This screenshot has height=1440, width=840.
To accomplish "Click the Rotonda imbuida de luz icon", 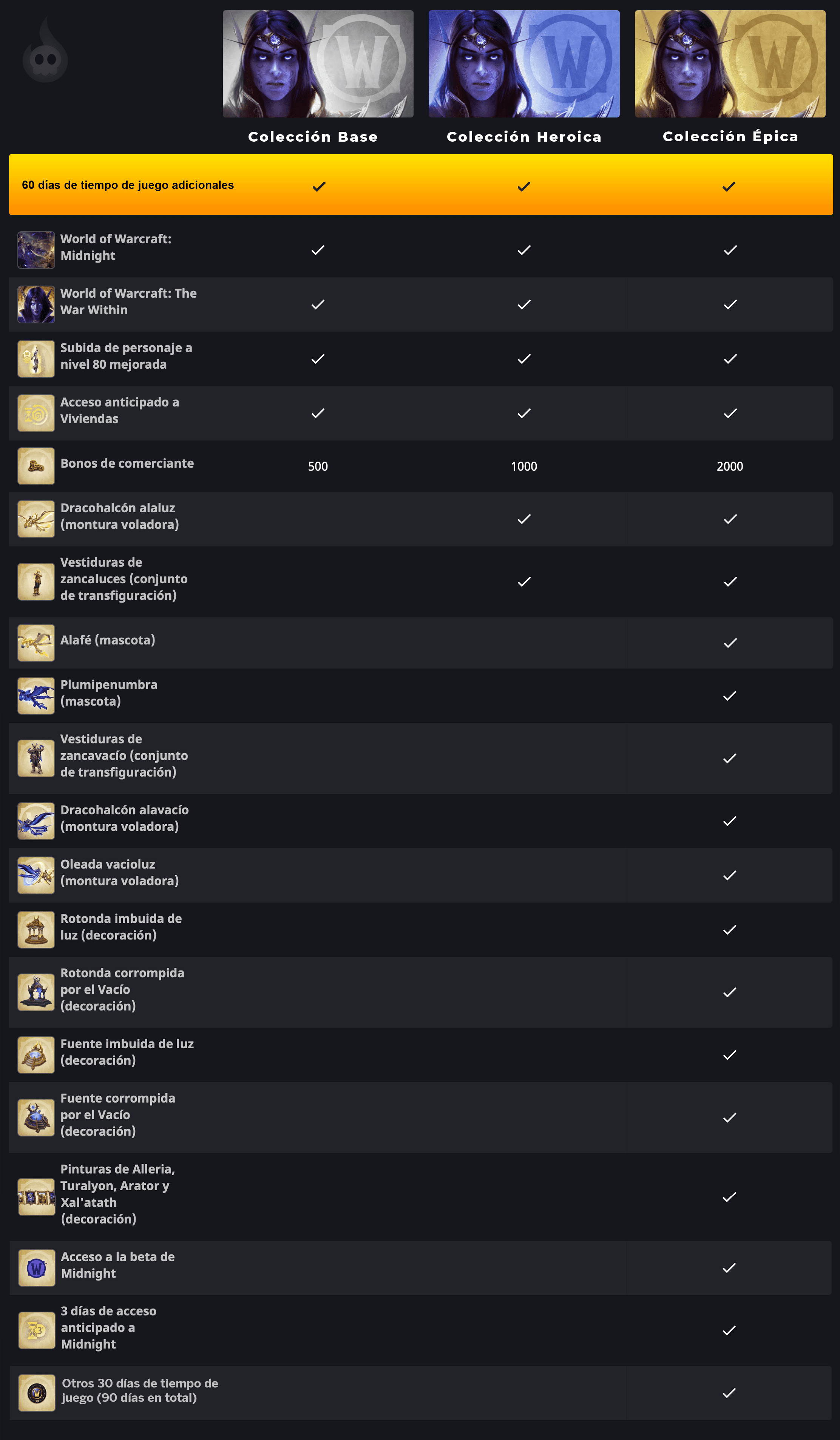I will [x=36, y=929].
